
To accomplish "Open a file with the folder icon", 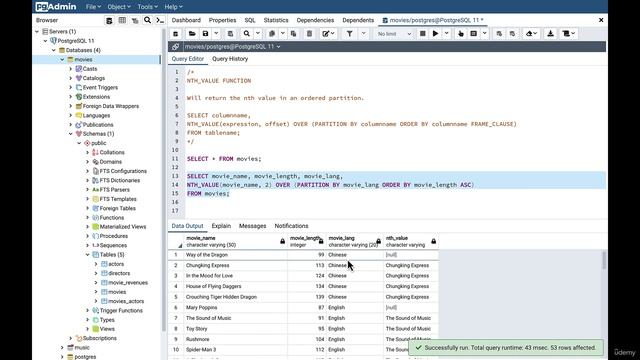I will 192,34.
